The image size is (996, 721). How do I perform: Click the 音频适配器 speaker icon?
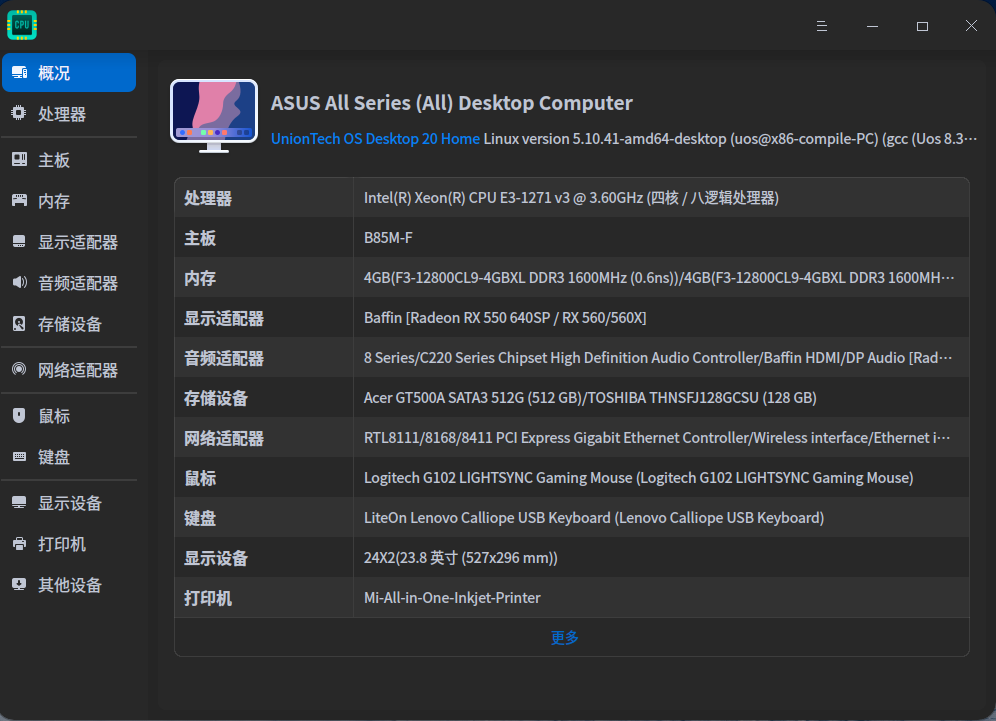click(x=20, y=282)
